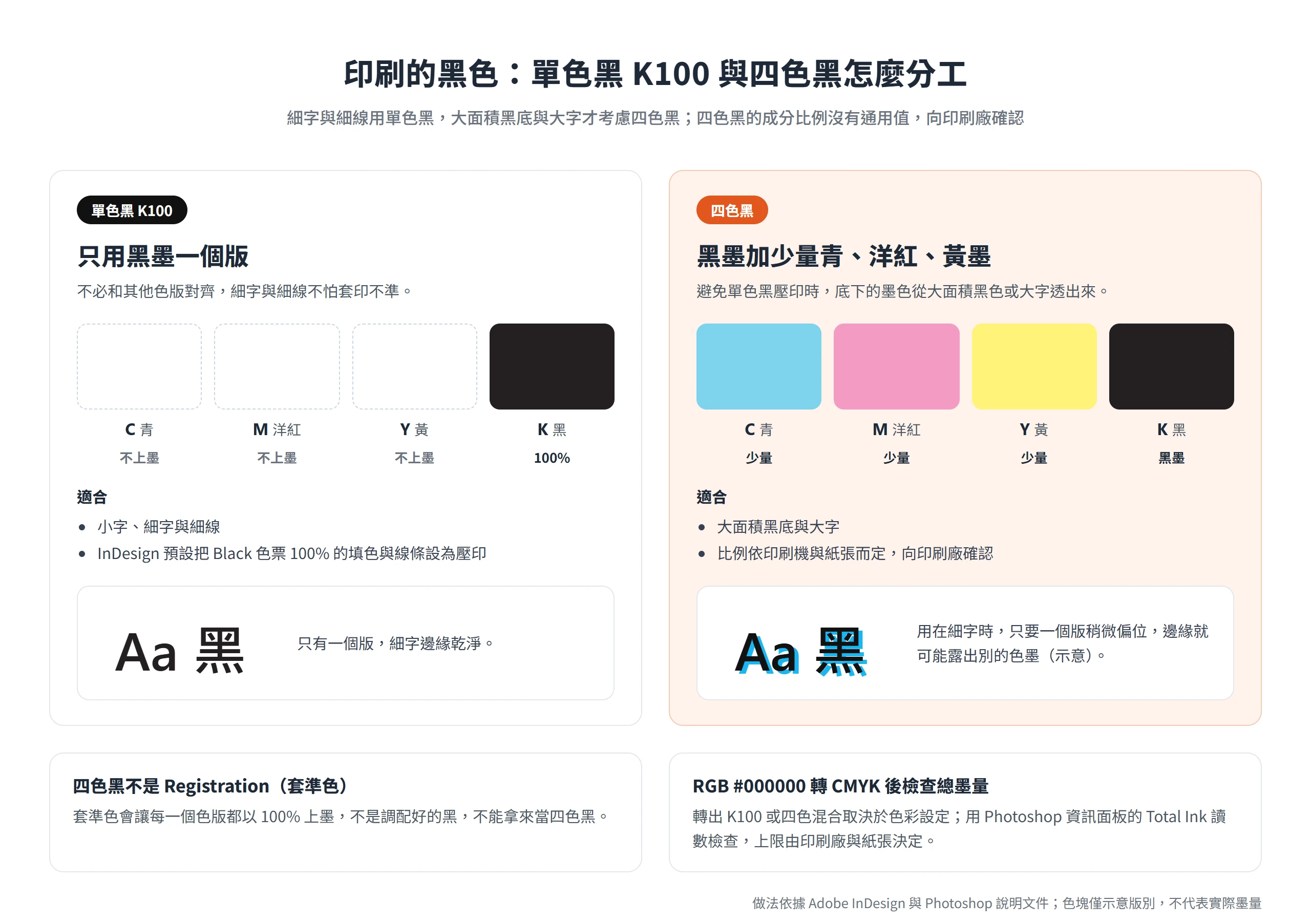Click the 套準色會讓每一個色版 description
Screen dimensions: 1311x924
point(341,816)
